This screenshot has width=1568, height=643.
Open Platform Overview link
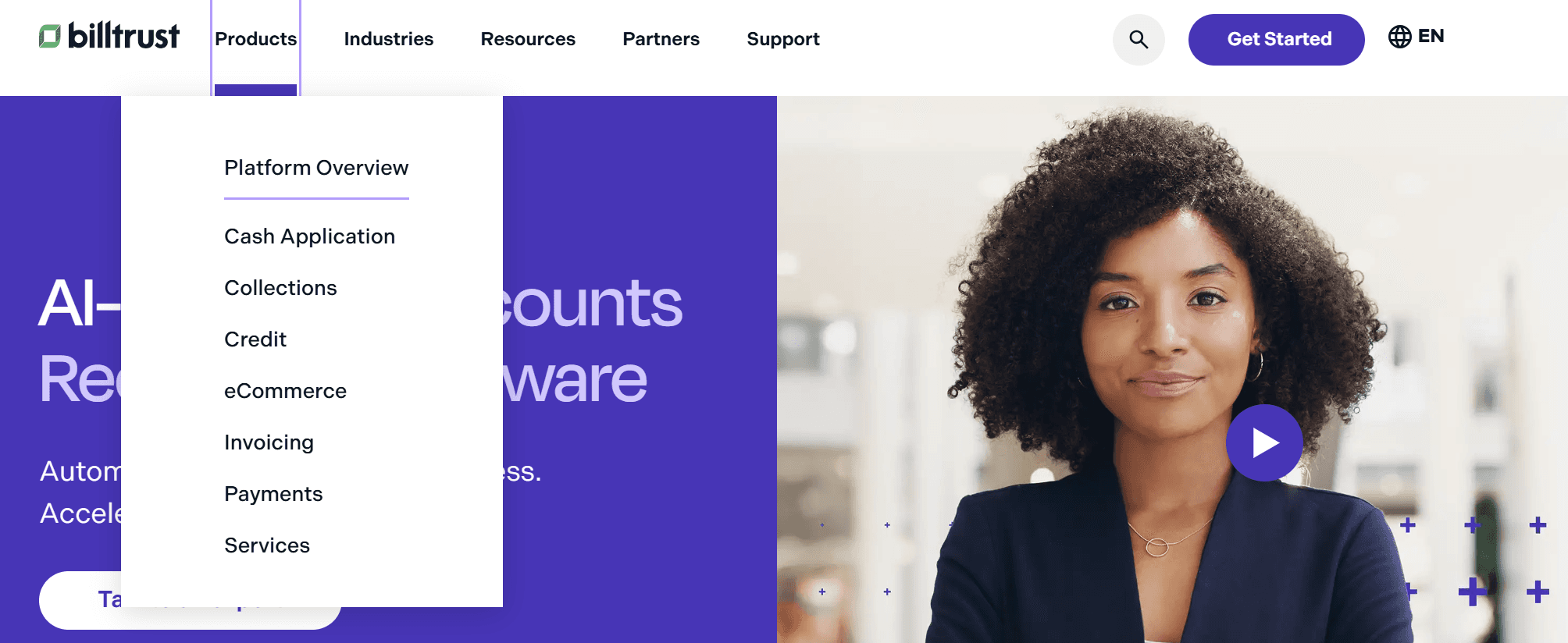click(x=316, y=168)
